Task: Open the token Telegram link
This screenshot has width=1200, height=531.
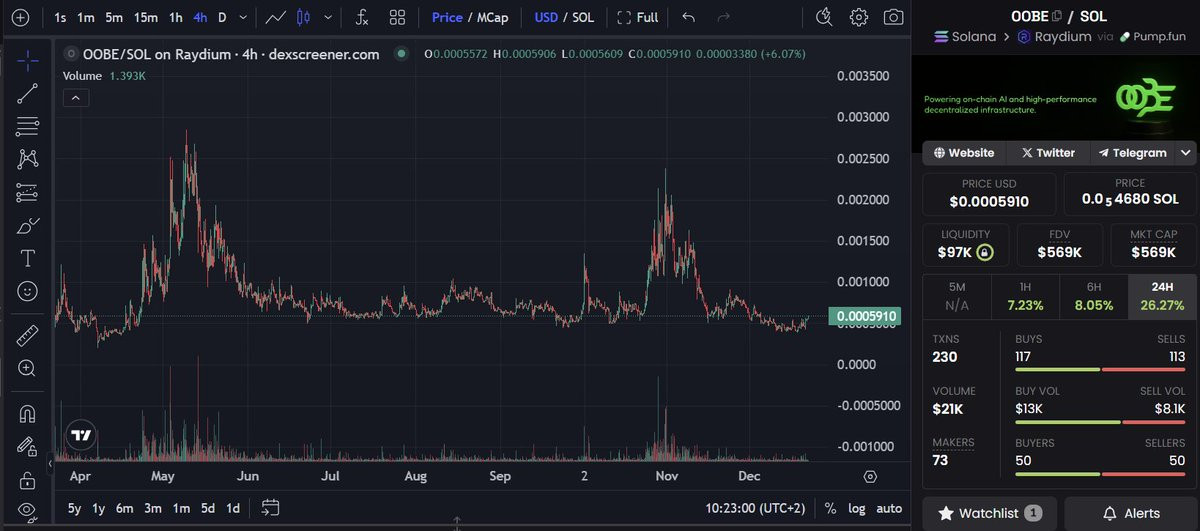Action: point(1132,153)
